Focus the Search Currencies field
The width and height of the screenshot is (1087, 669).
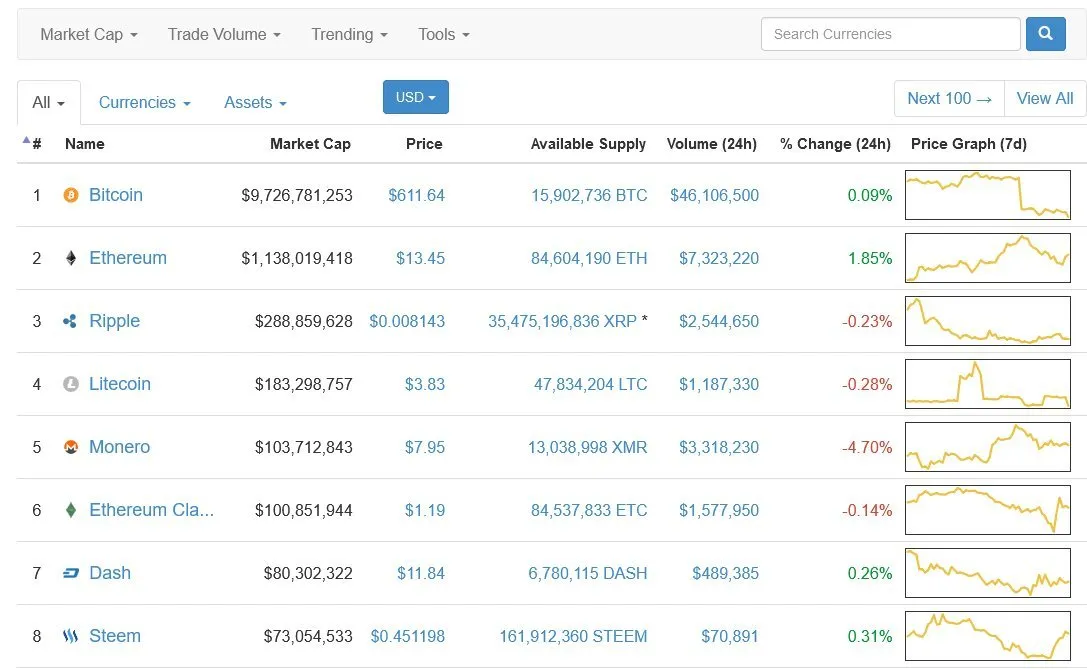(891, 34)
